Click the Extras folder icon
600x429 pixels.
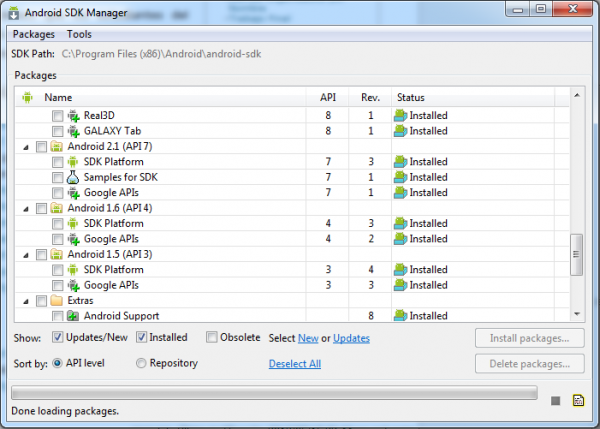(57, 300)
